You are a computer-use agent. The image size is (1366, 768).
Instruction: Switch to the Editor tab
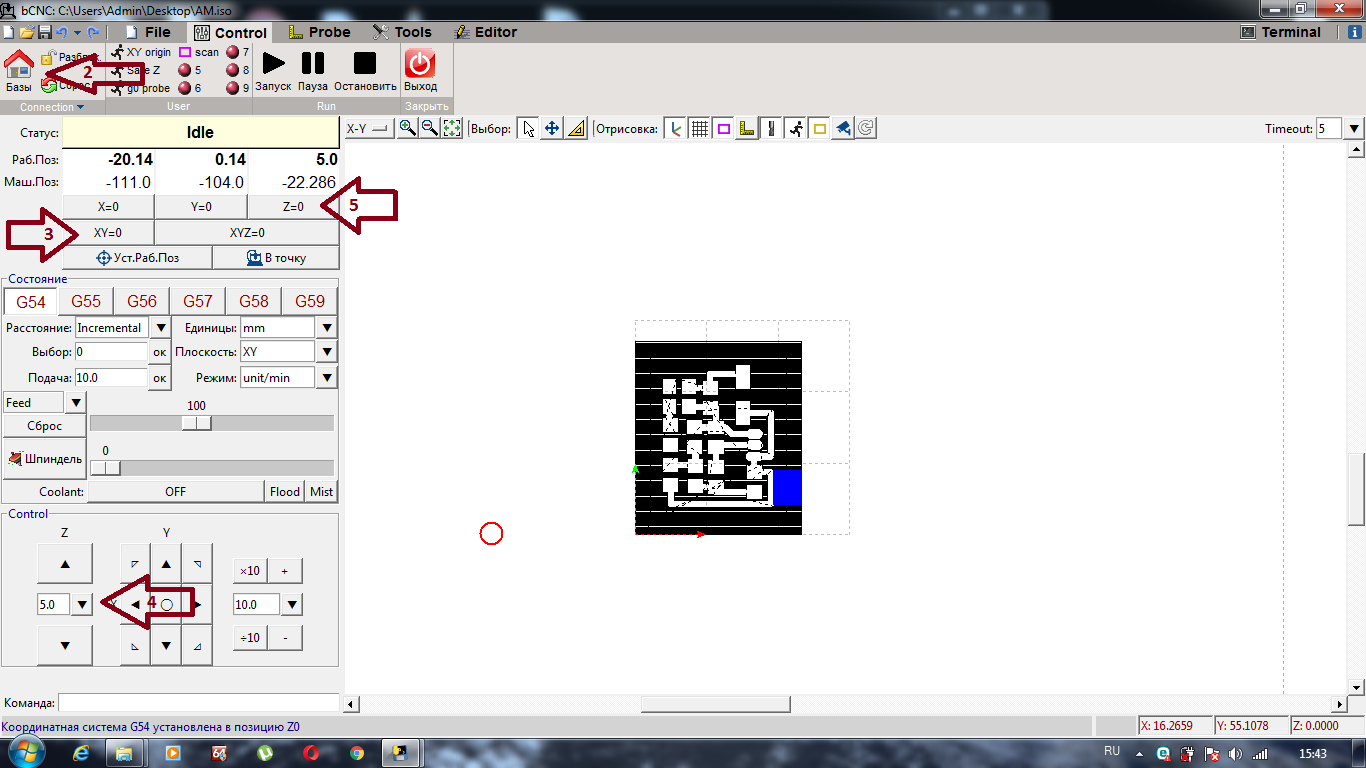coord(485,32)
